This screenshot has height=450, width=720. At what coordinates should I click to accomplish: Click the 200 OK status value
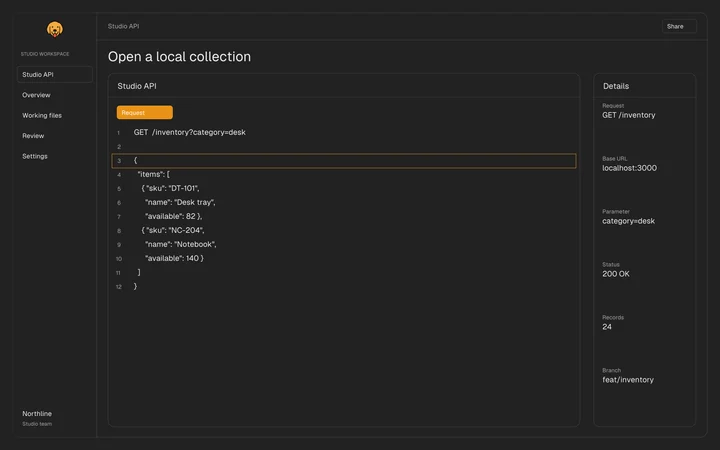[x=616, y=274]
